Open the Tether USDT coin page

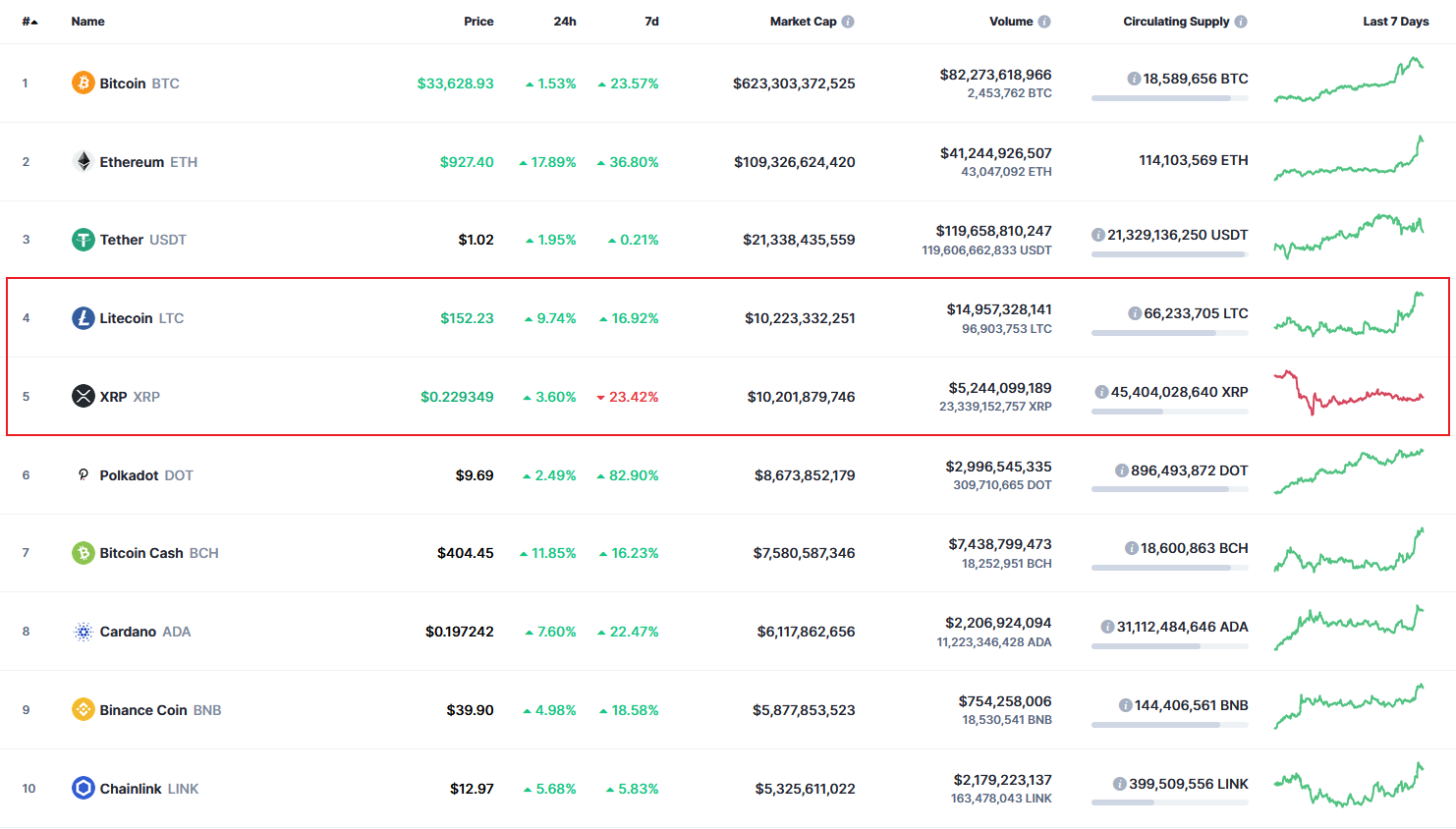pyautogui.click(x=142, y=240)
